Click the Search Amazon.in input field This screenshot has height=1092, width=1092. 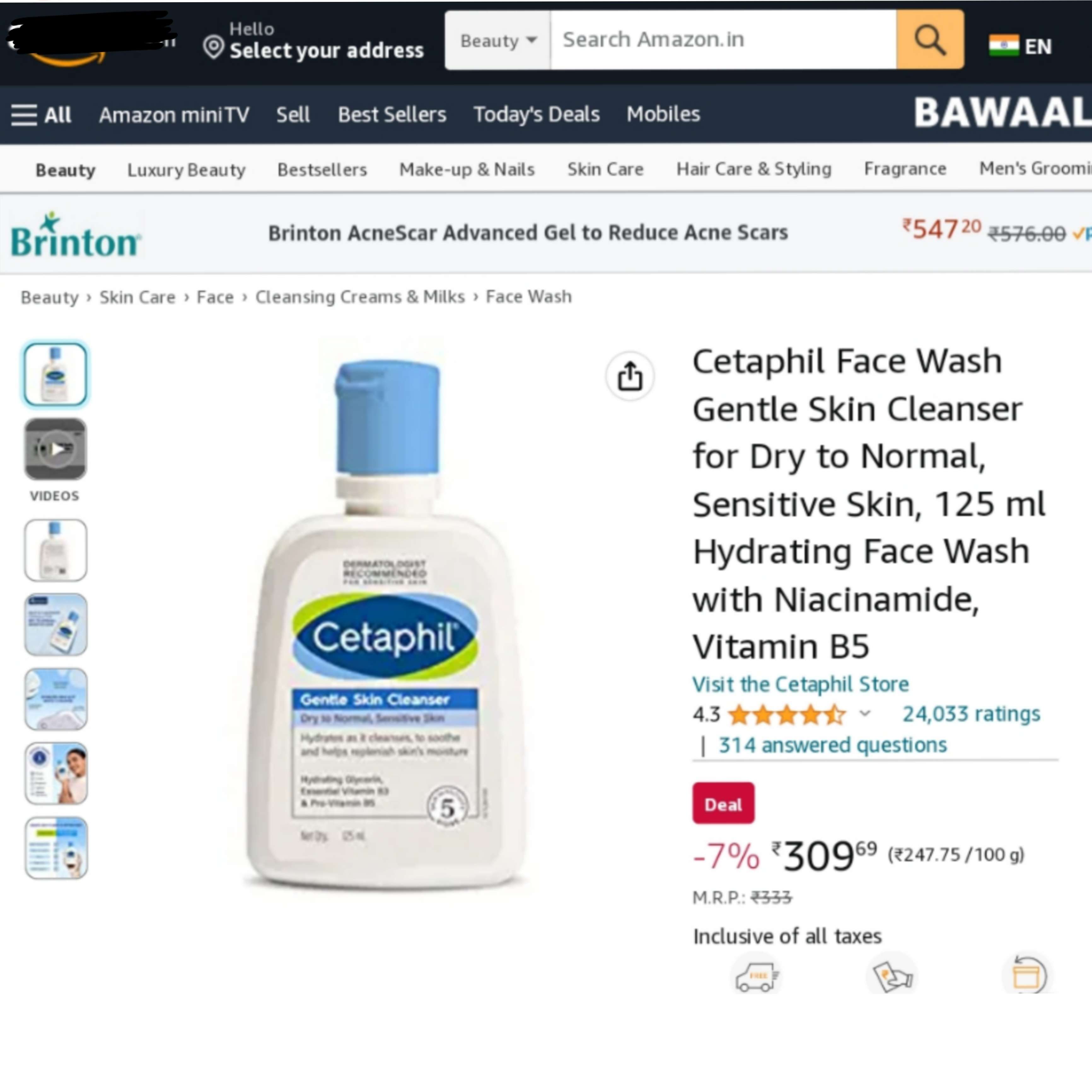[723, 40]
